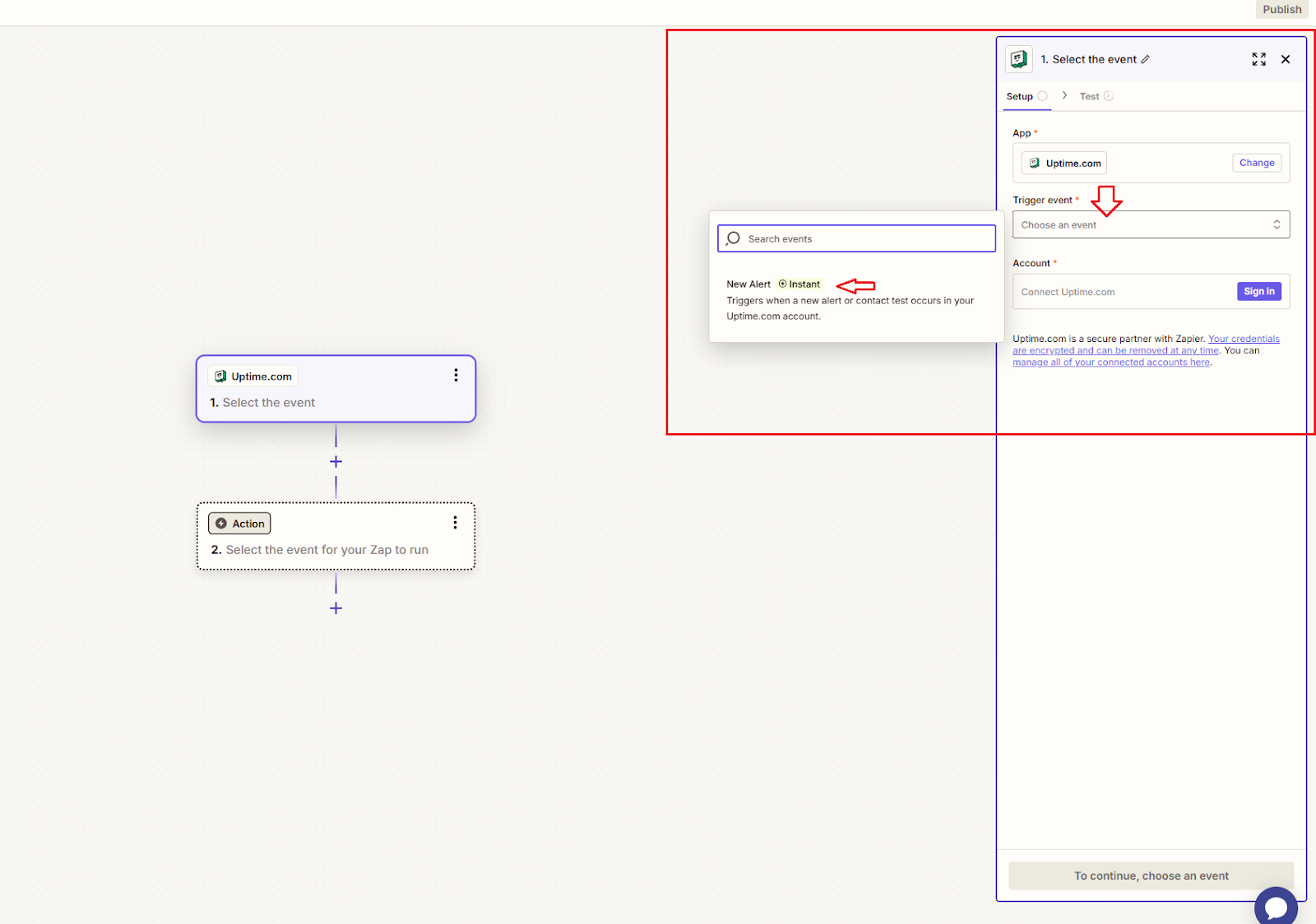The height and width of the screenshot is (924, 1316).
Task: Close the Select the event panel
Action: [x=1286, y=59]
